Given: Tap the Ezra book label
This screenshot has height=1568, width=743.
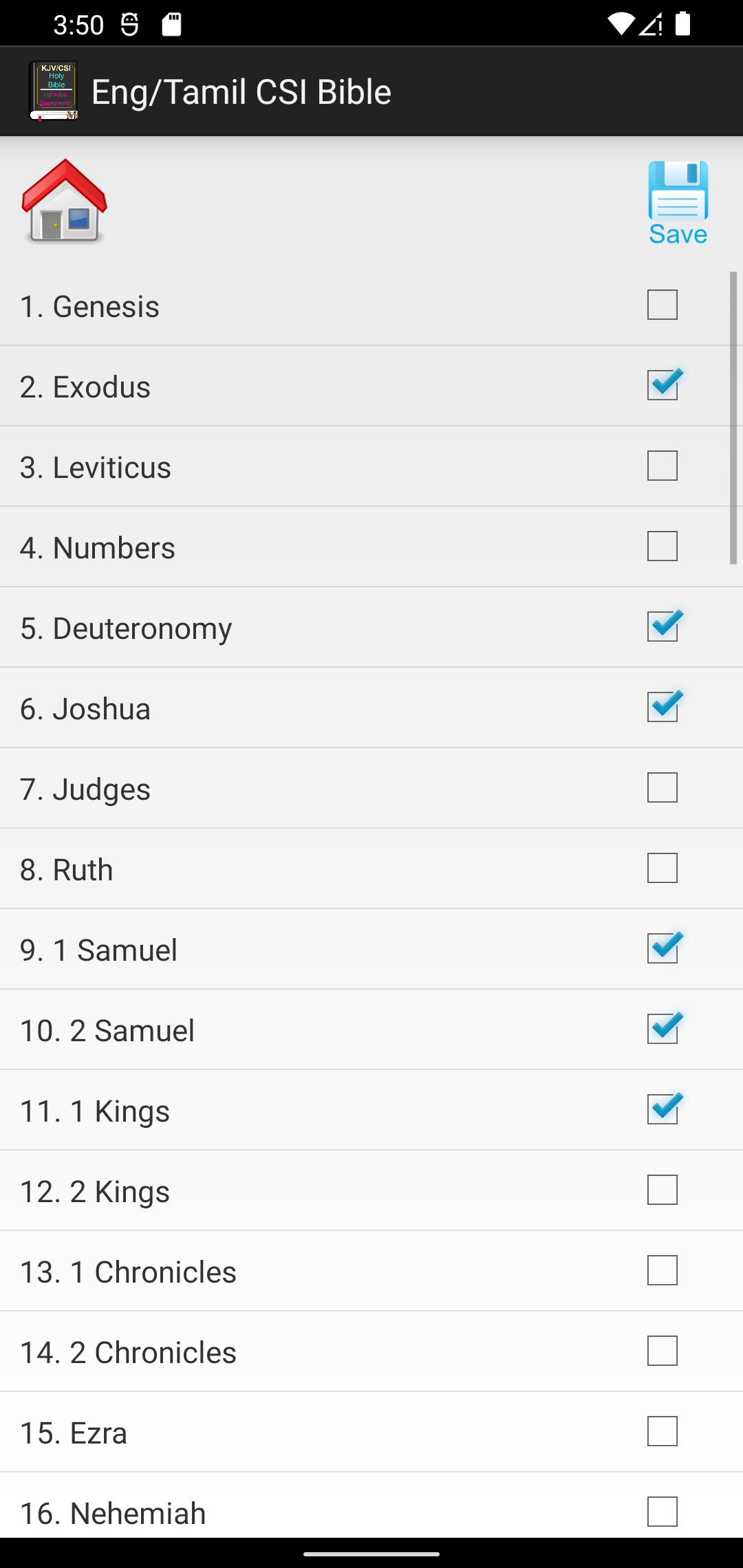Looking at the screenshot, I should (x=74, y=1433).
